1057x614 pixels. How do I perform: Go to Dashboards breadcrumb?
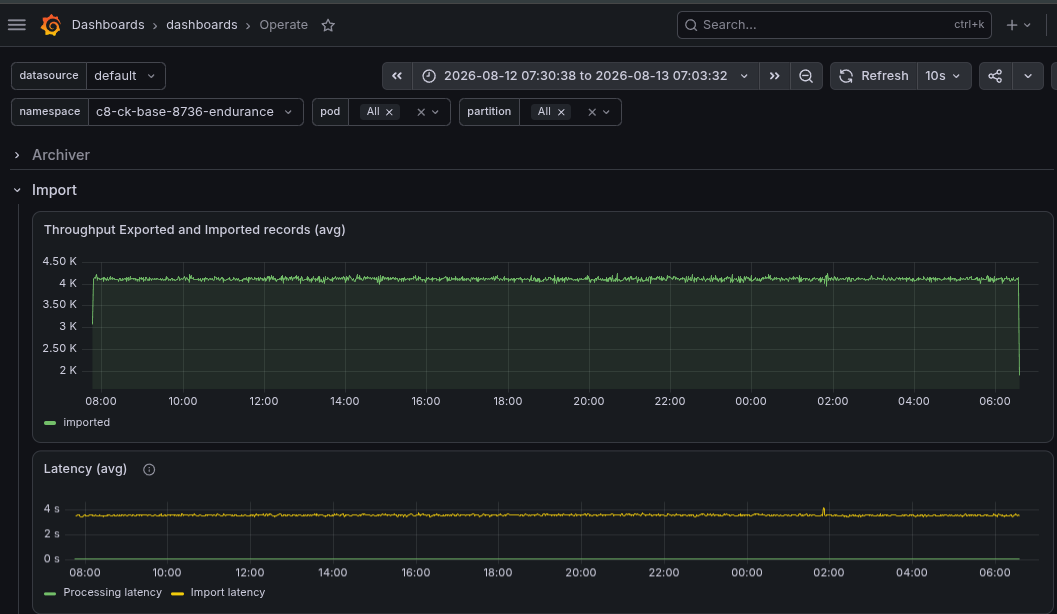coord(108,25)
